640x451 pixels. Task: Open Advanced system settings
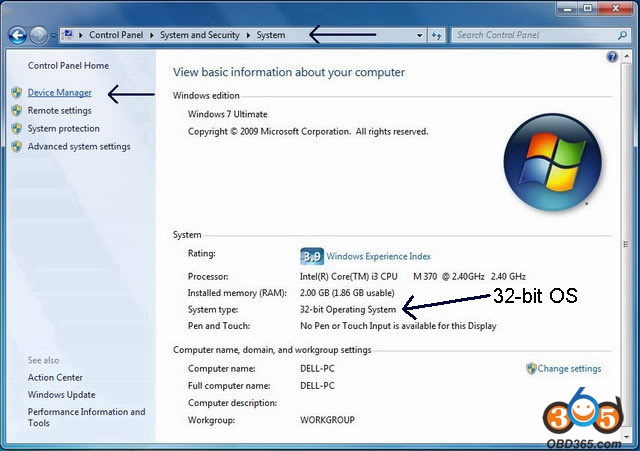pyautogui.click(x=79, y=147)
